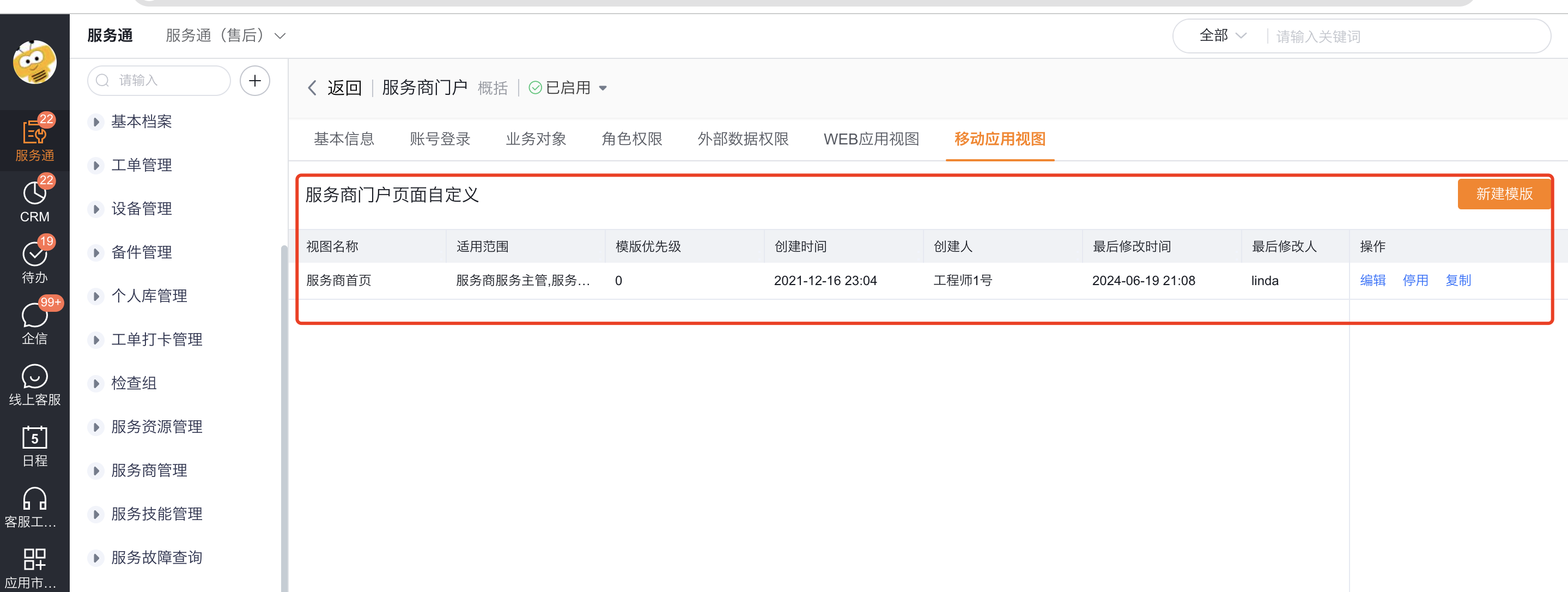The width and height of the screenshot is (1568, 592).
Task: Open 企信 chat icon
Action: click(35, 323)
